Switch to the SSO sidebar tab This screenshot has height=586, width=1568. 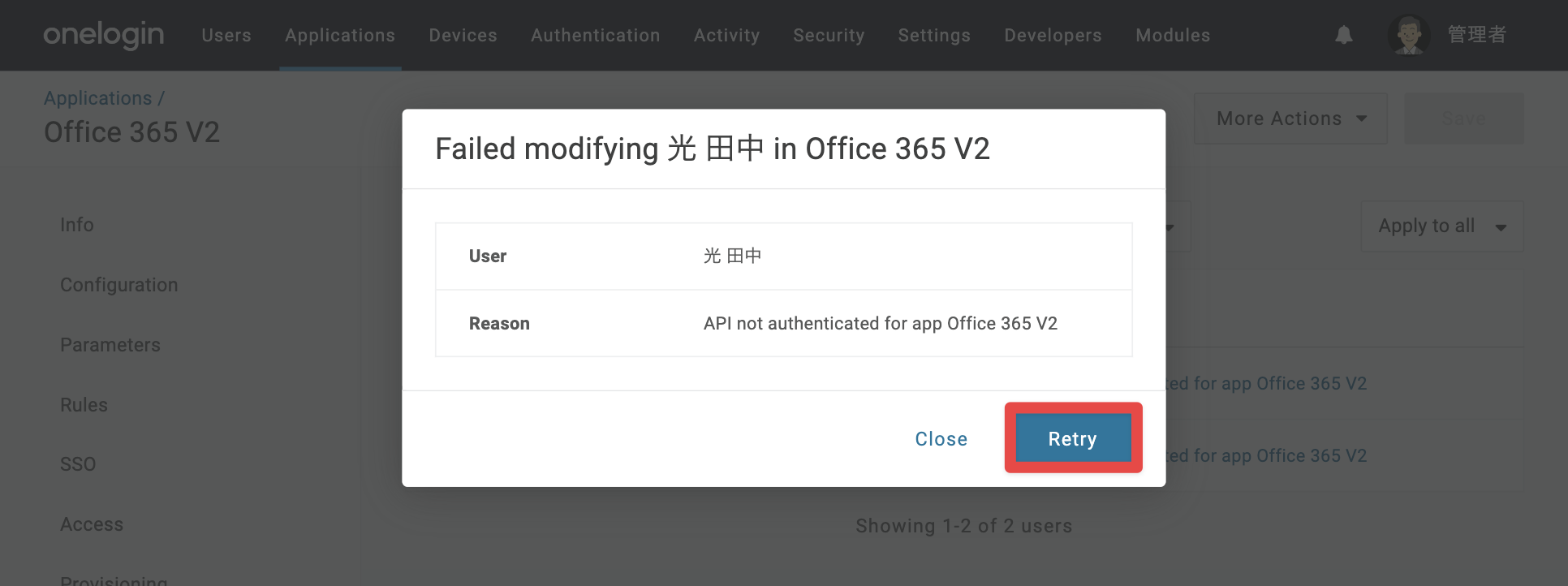click(x=78, y=464)
